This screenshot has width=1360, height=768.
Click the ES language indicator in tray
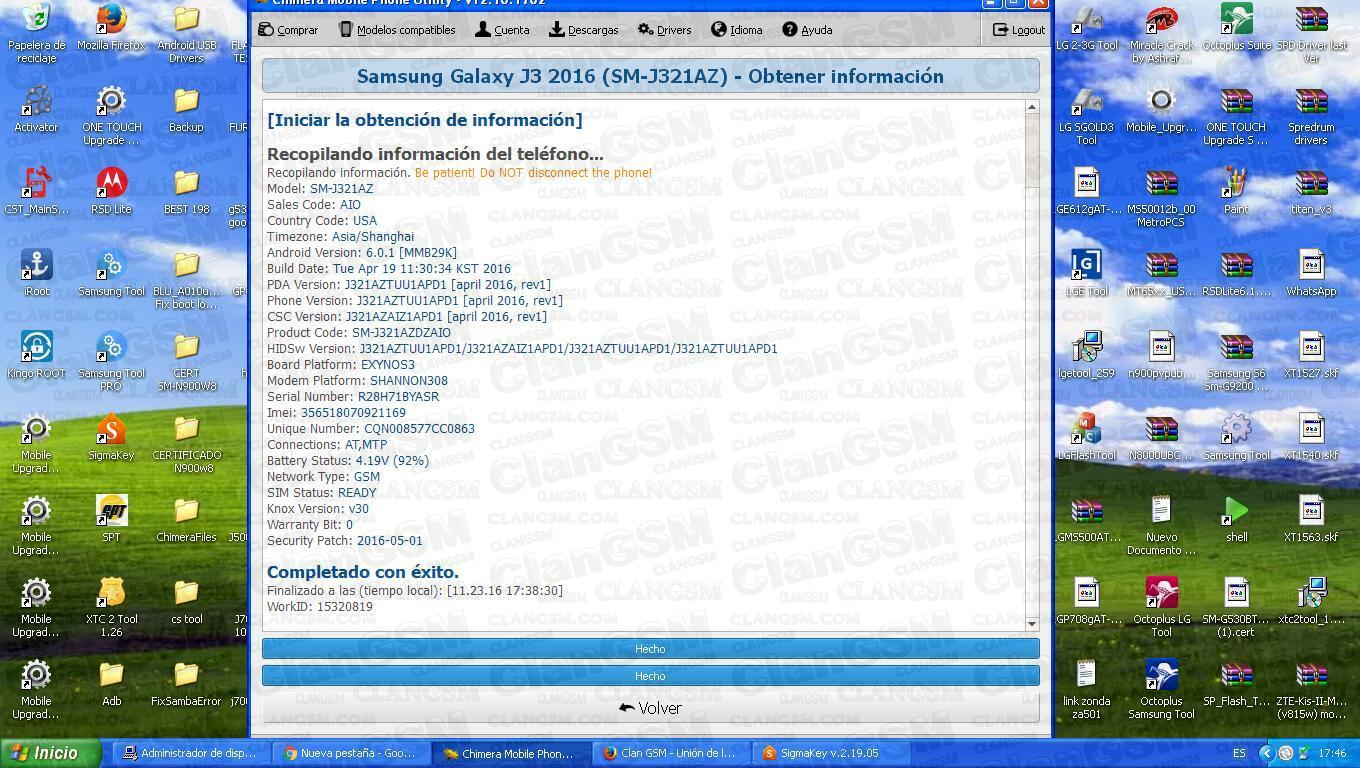click(x=1240, y=753)
